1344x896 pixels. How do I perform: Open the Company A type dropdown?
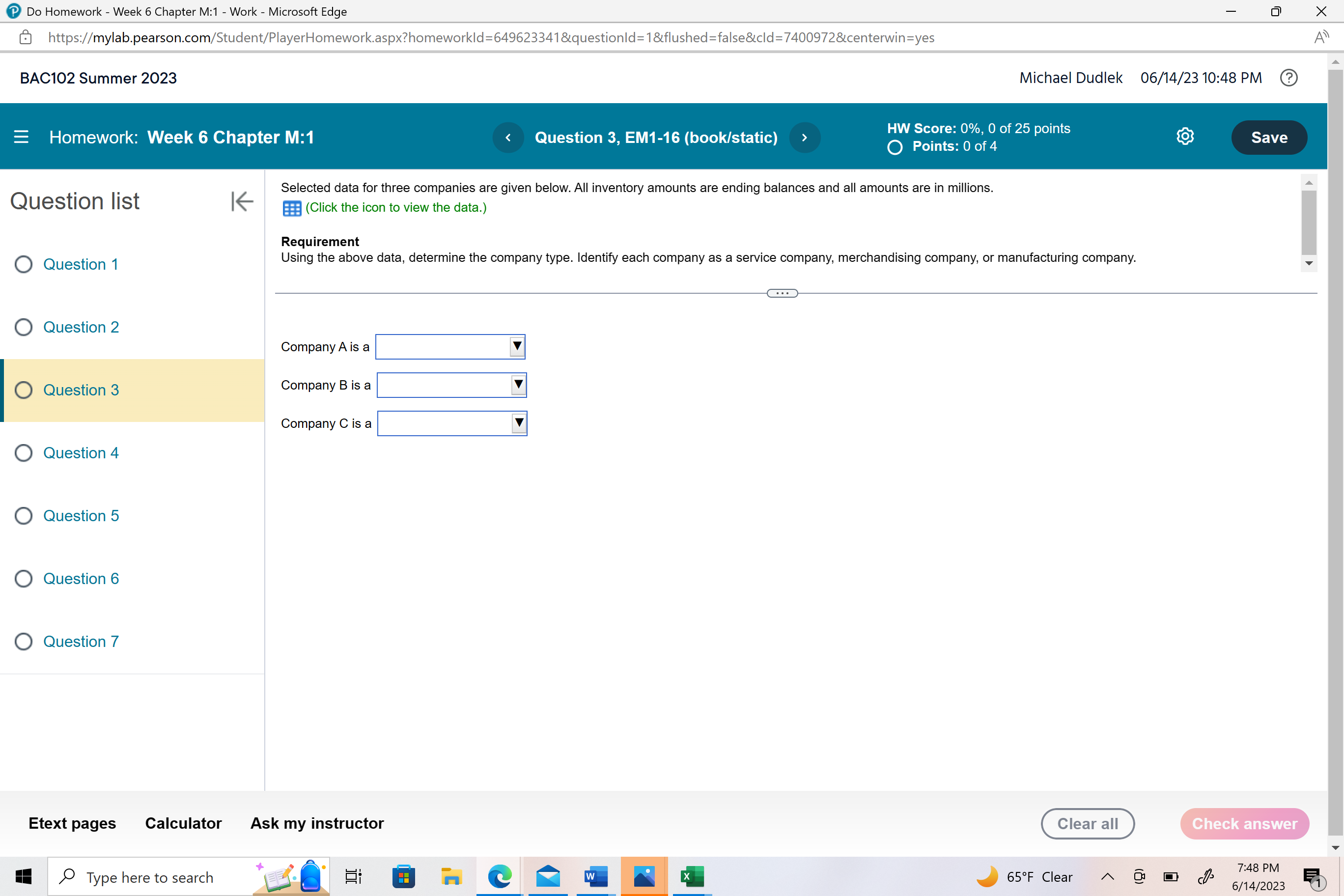pyautogui.click(x=450, y=347)
